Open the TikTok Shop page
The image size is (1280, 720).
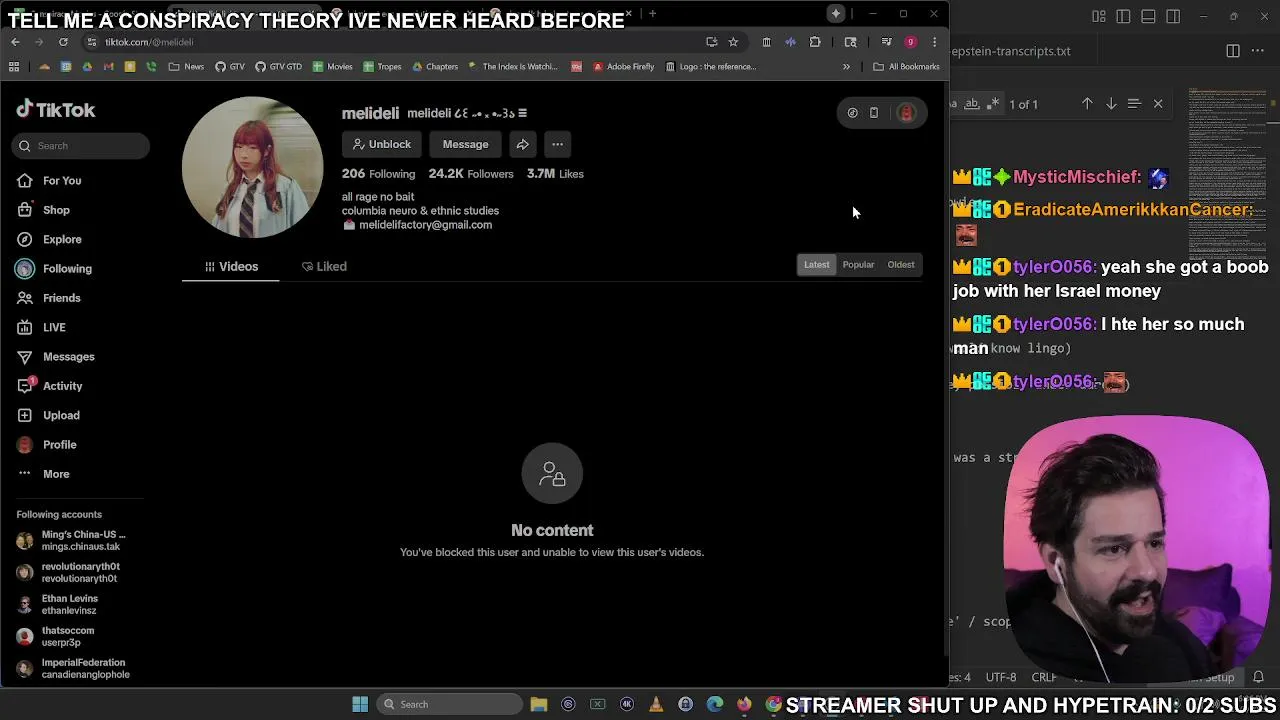point(44,210)
